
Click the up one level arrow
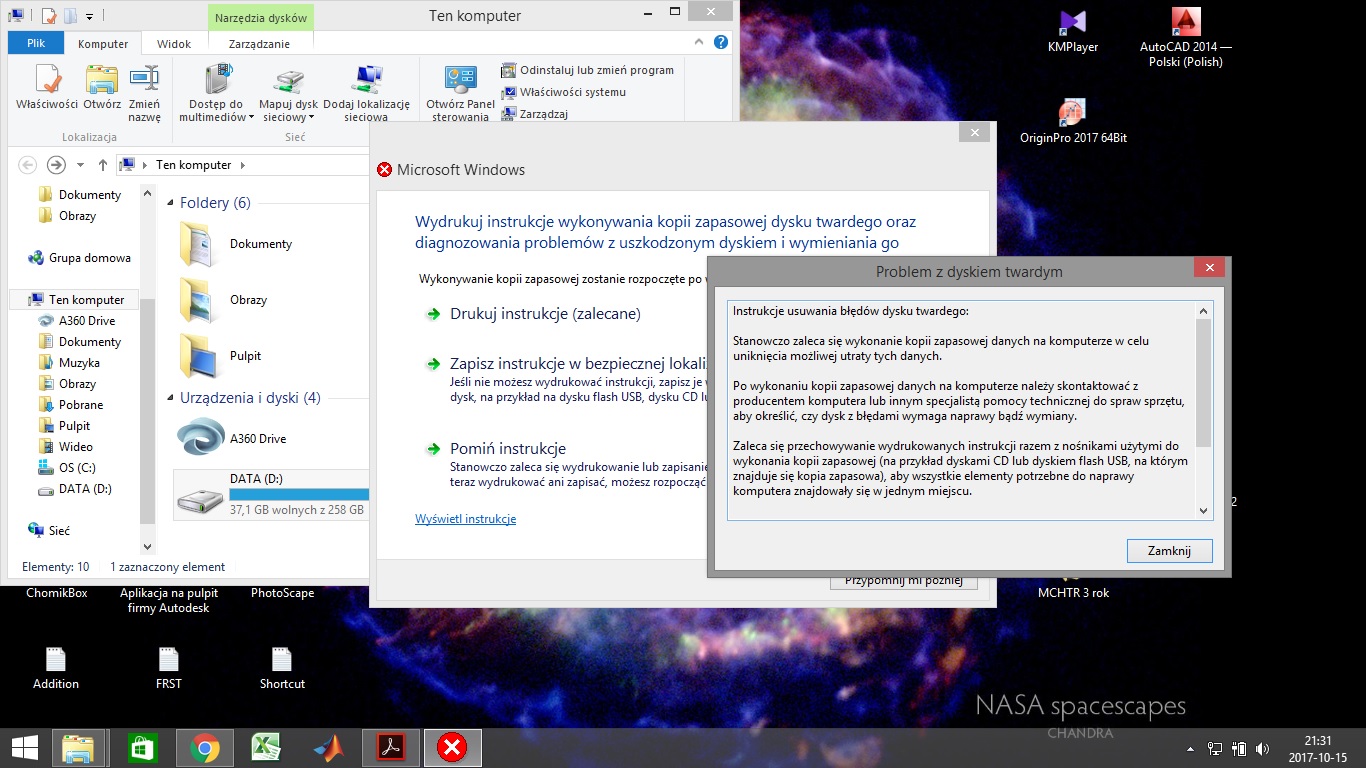(x=102, y=165)
